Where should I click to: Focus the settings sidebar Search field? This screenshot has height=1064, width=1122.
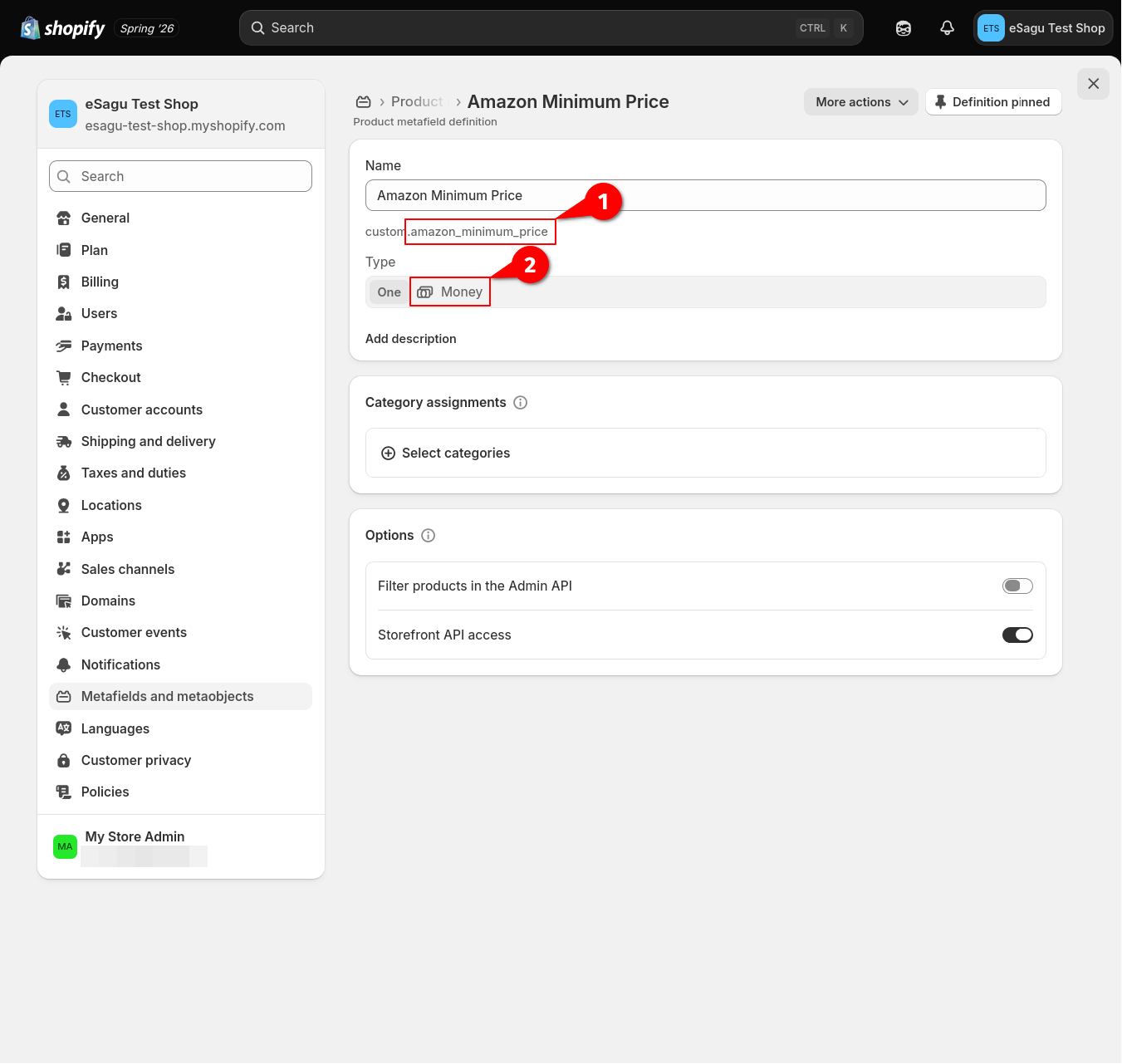coord(180,176)
